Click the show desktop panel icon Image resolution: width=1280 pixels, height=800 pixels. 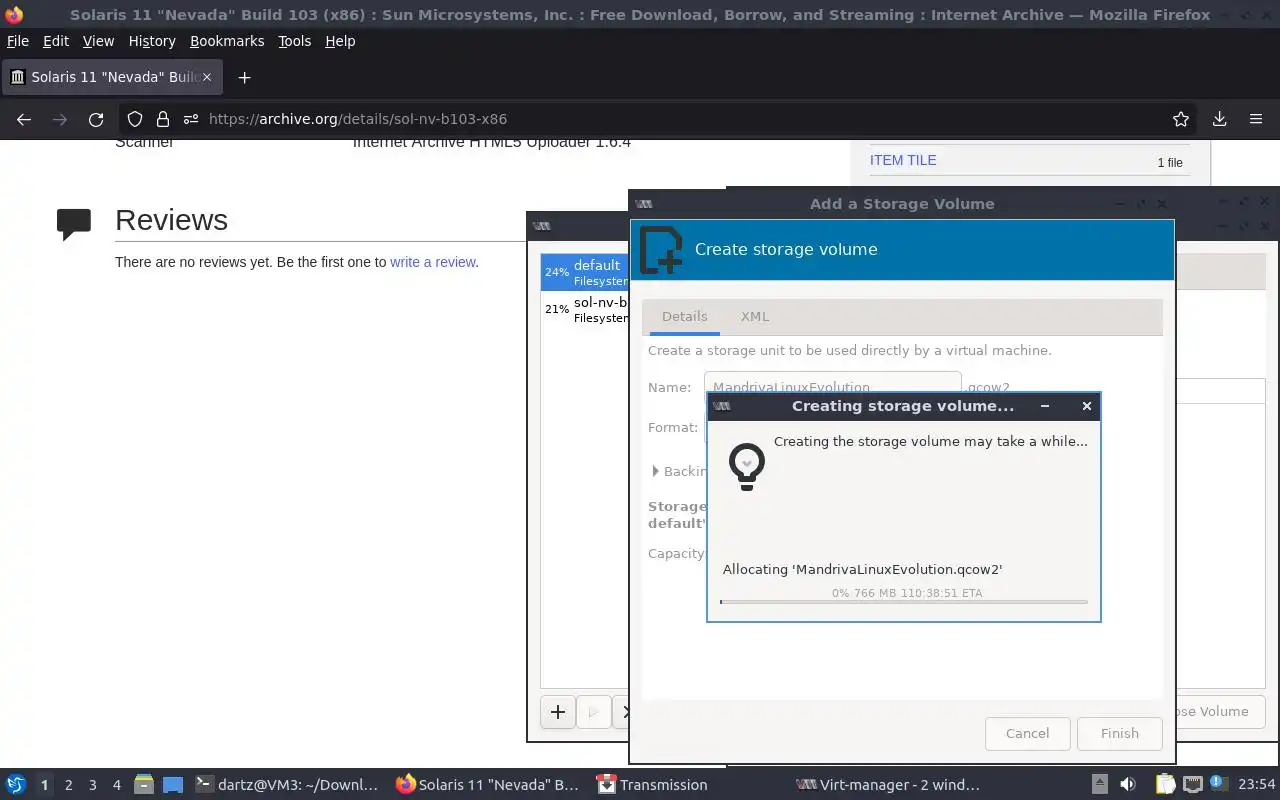click(x=173, y=785)
